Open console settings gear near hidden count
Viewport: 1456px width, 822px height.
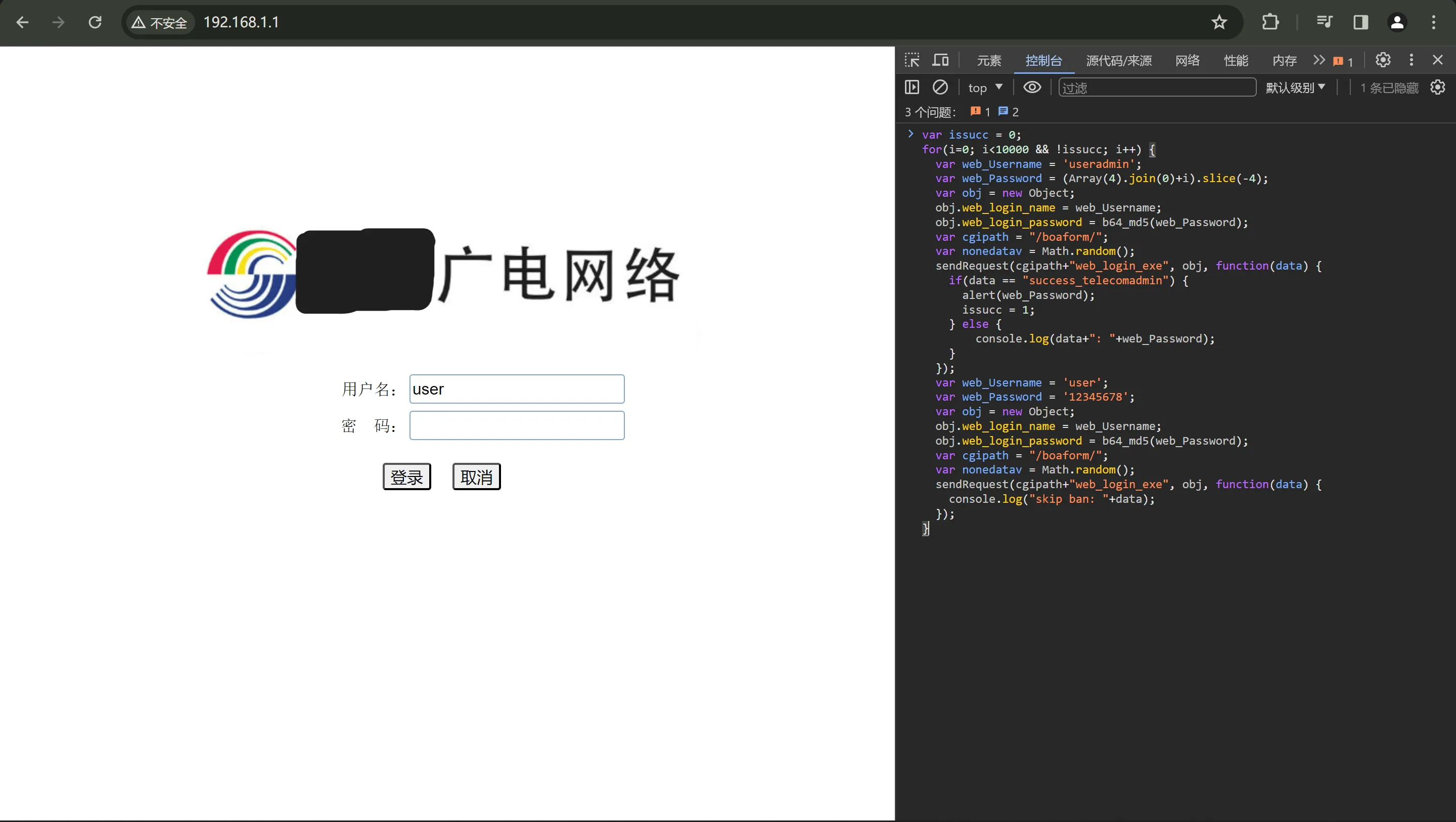[1437, 87]
